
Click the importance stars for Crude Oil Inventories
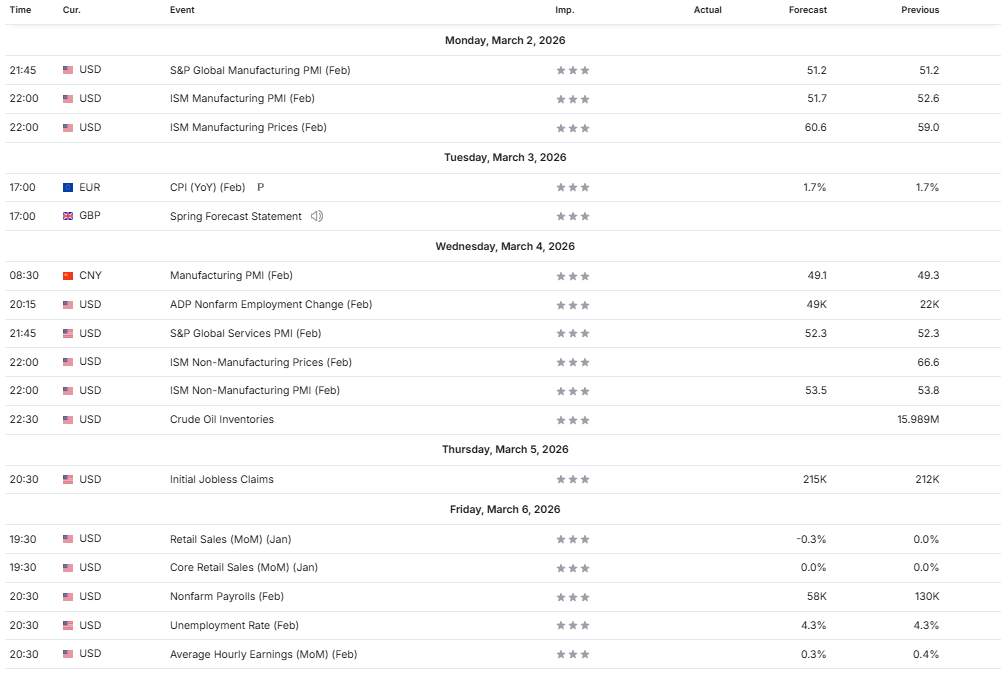573,420
